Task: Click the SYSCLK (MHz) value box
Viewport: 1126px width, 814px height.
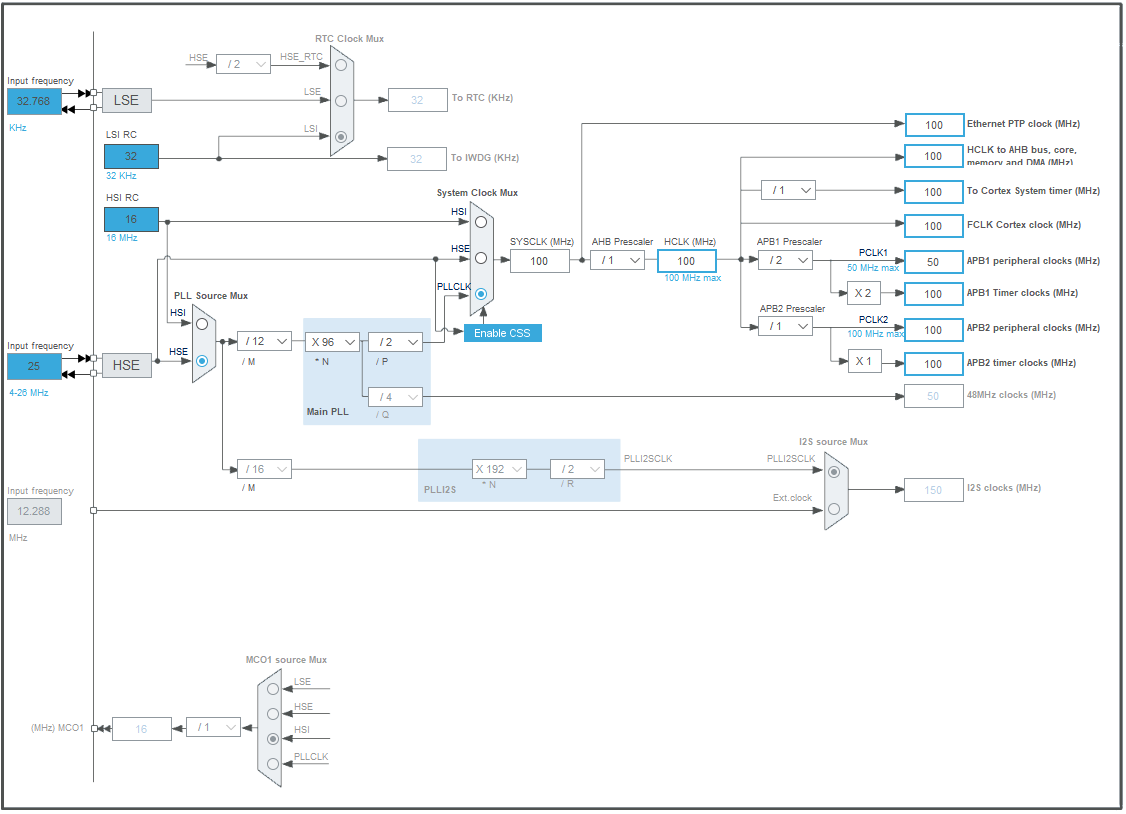Action: (x=539, y=261)
